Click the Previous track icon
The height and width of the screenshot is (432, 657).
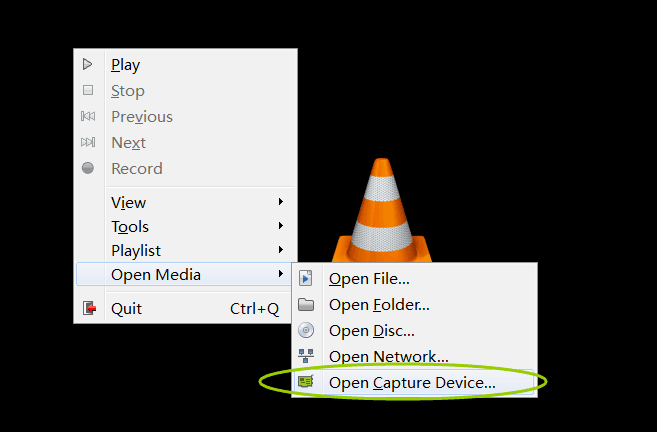click(x=88, y=116)
